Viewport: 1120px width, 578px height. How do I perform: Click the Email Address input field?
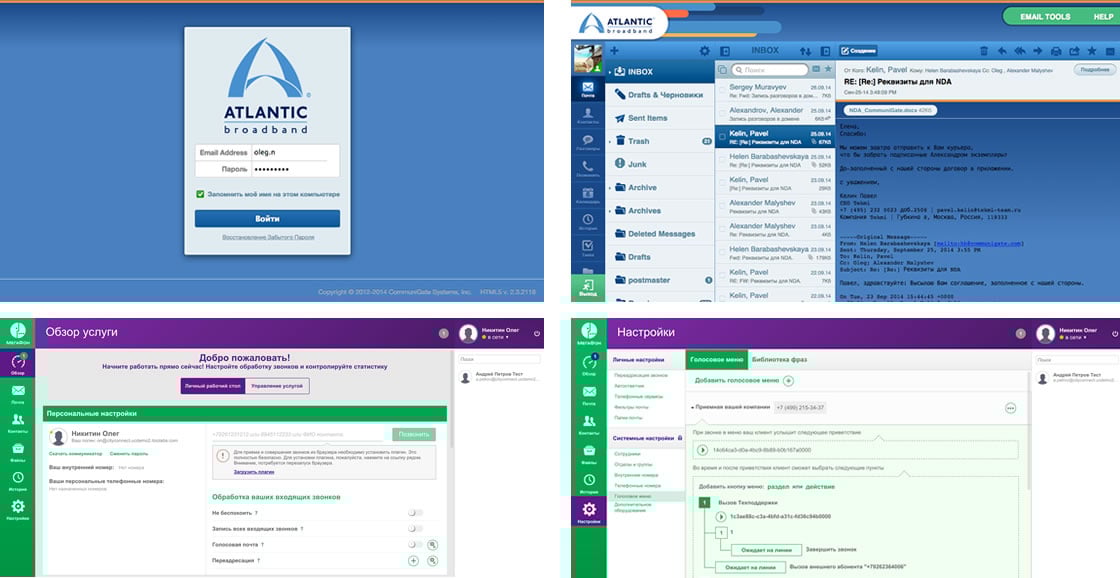coord(294,153)
